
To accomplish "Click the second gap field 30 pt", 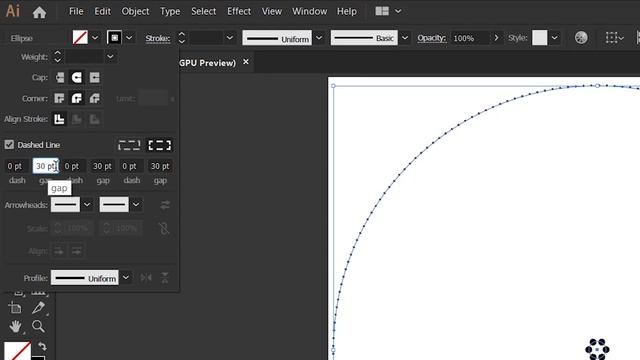I will point(102,166).
